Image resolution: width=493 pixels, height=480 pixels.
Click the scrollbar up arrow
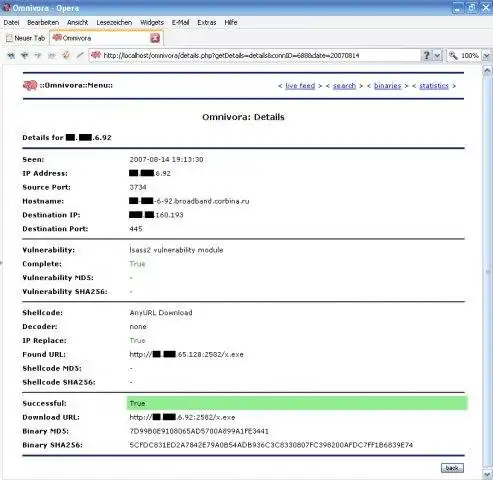pyautogui.click(x=487, y=71)
